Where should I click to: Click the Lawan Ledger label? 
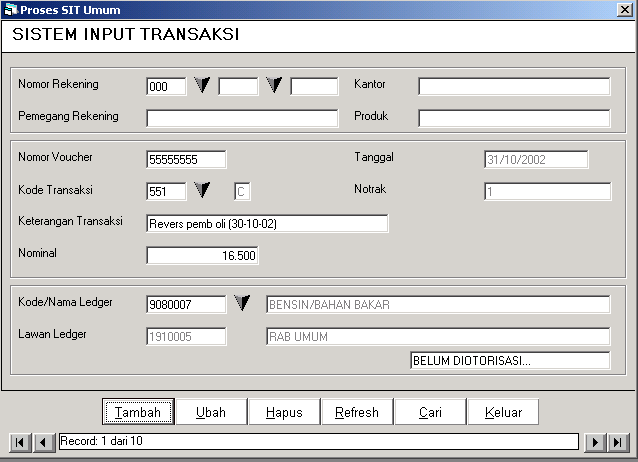[52, 334]
